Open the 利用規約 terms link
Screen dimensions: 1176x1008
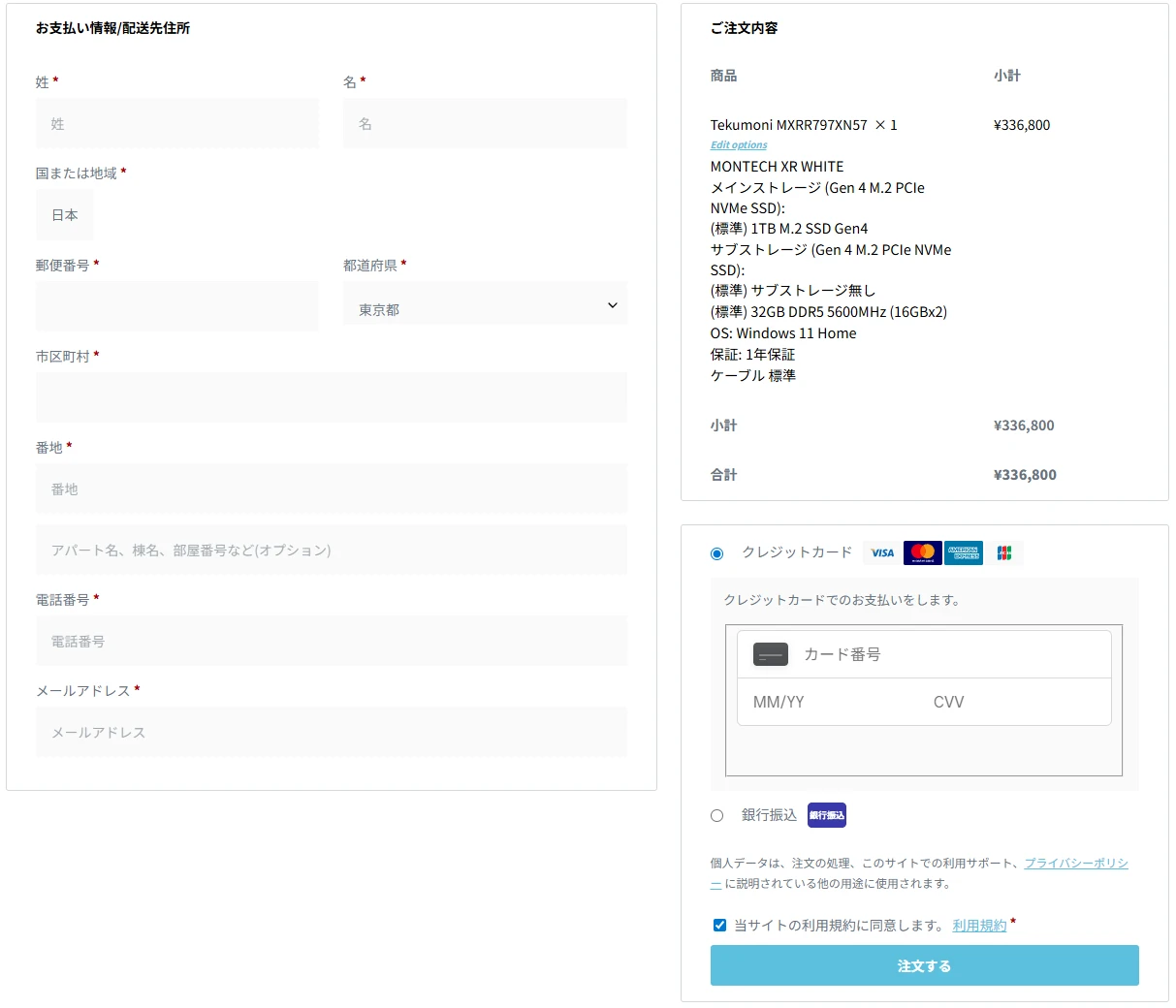tap(979, 926)
